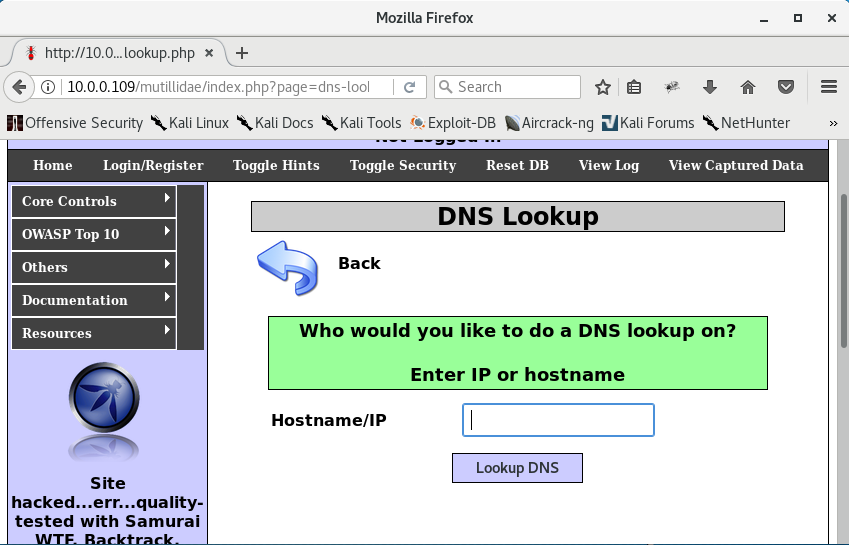Click the OWASP logo image in sidebar
The image size is (849, 545).
coord(104,398)
